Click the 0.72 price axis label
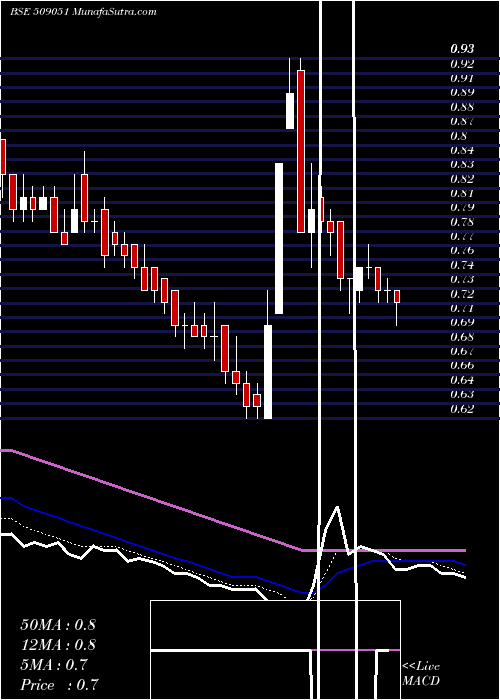This screenshot has width=500, height=700. pos(462,293)
